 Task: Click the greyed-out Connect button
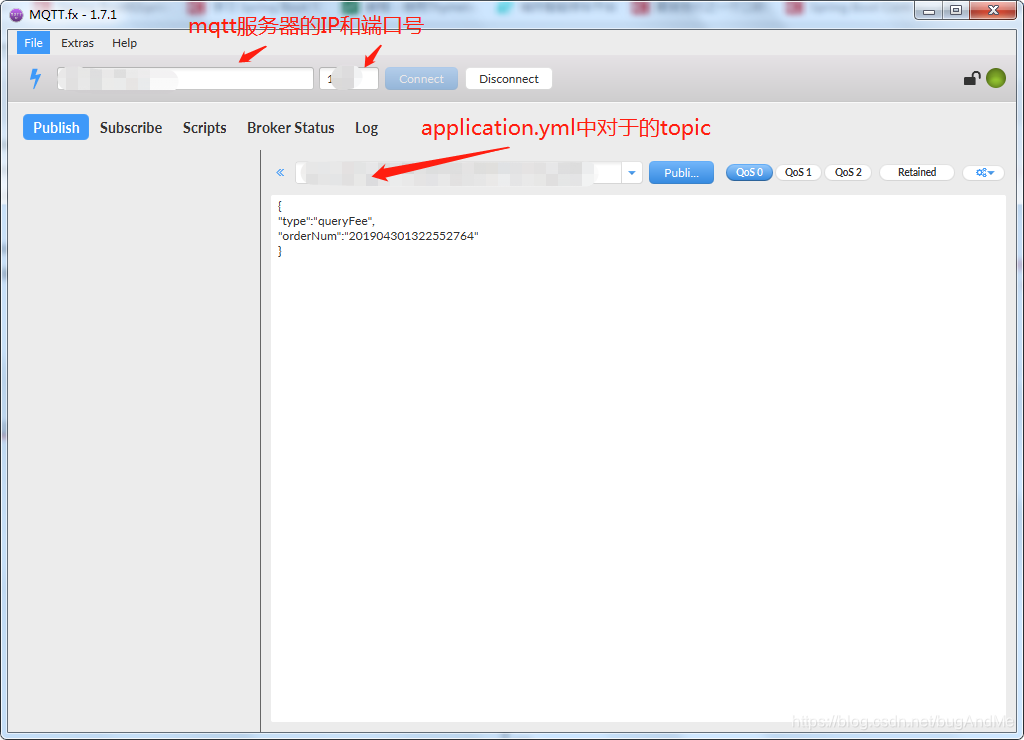click(421, 79)
